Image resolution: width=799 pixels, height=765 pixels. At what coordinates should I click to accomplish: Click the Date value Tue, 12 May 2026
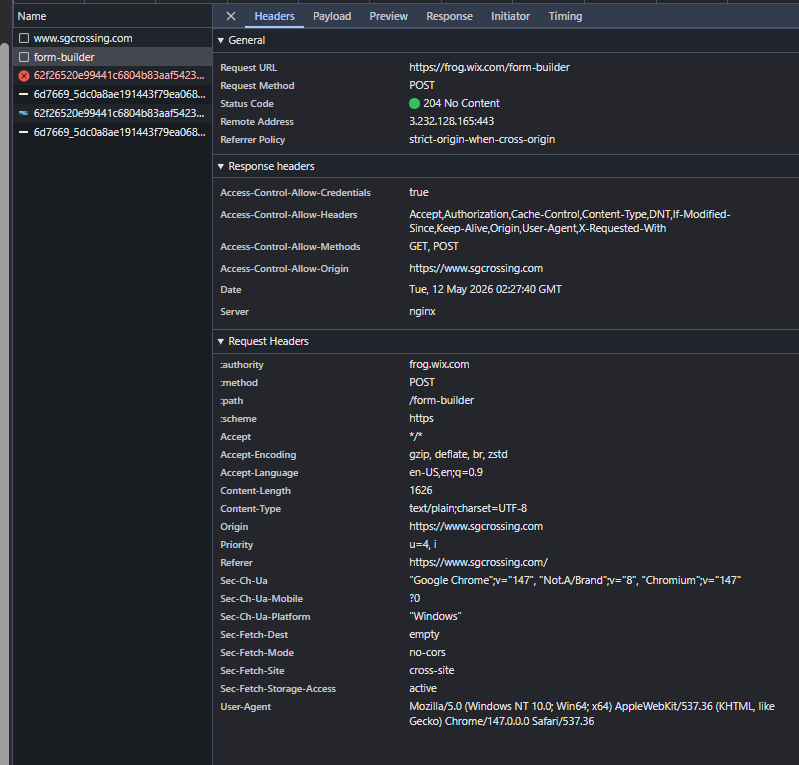tap(485, 289)
